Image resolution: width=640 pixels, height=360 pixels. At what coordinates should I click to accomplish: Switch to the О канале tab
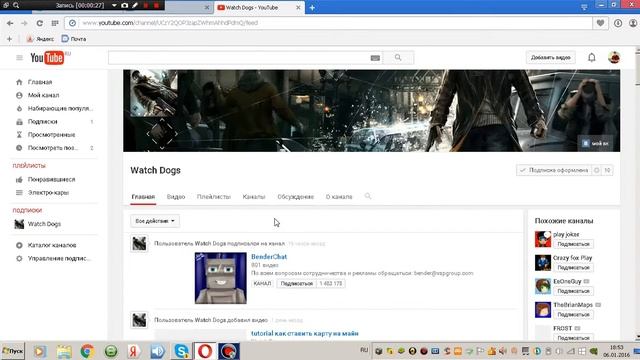click(x=339, y=197)
